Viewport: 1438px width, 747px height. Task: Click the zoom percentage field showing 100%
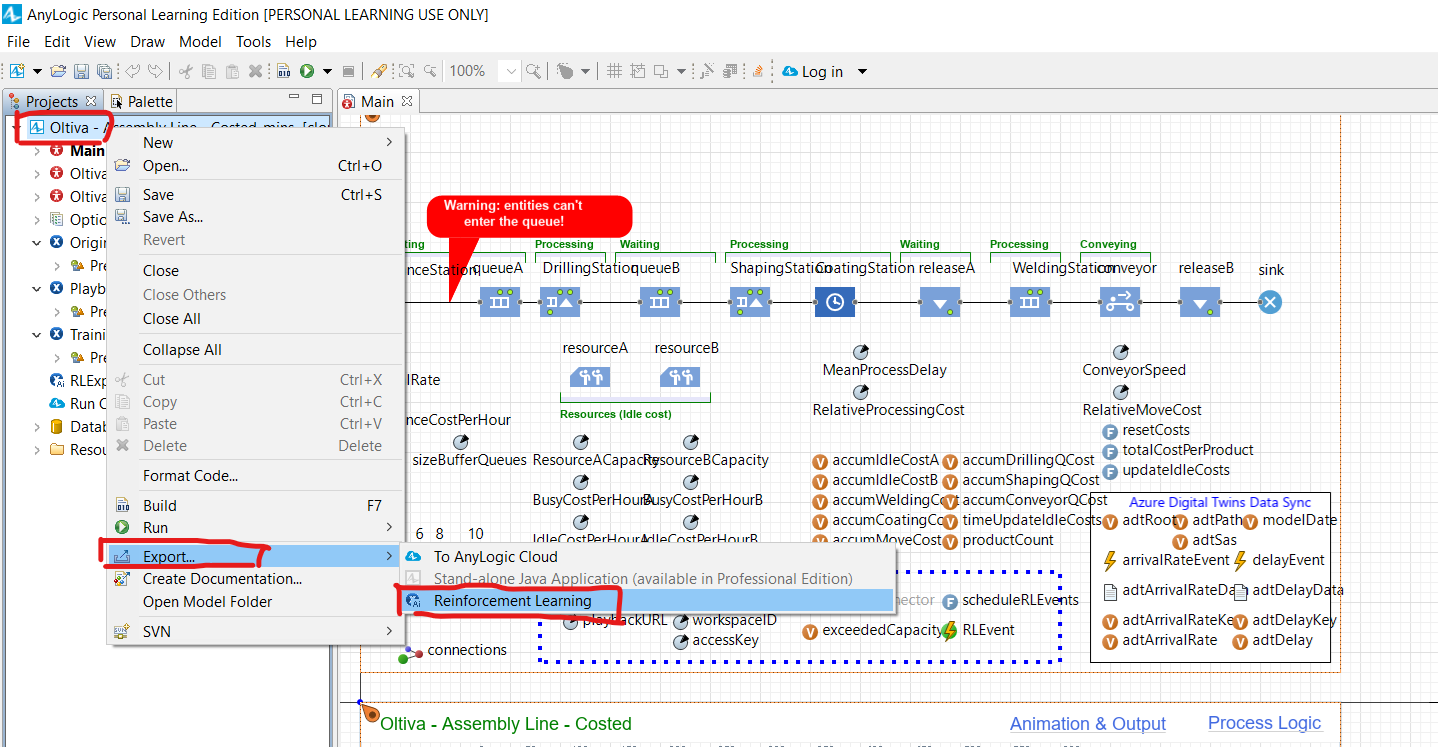point(471,71)
